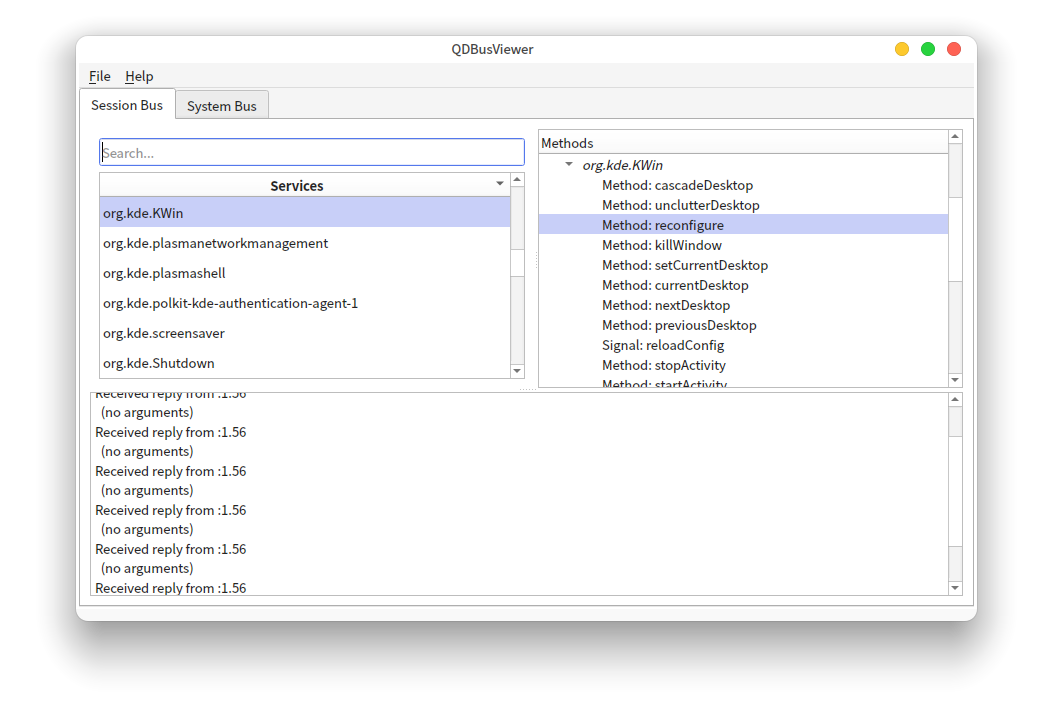Select Method: previousDesktop
The image size is (1053, 707).
pos(679,325)
